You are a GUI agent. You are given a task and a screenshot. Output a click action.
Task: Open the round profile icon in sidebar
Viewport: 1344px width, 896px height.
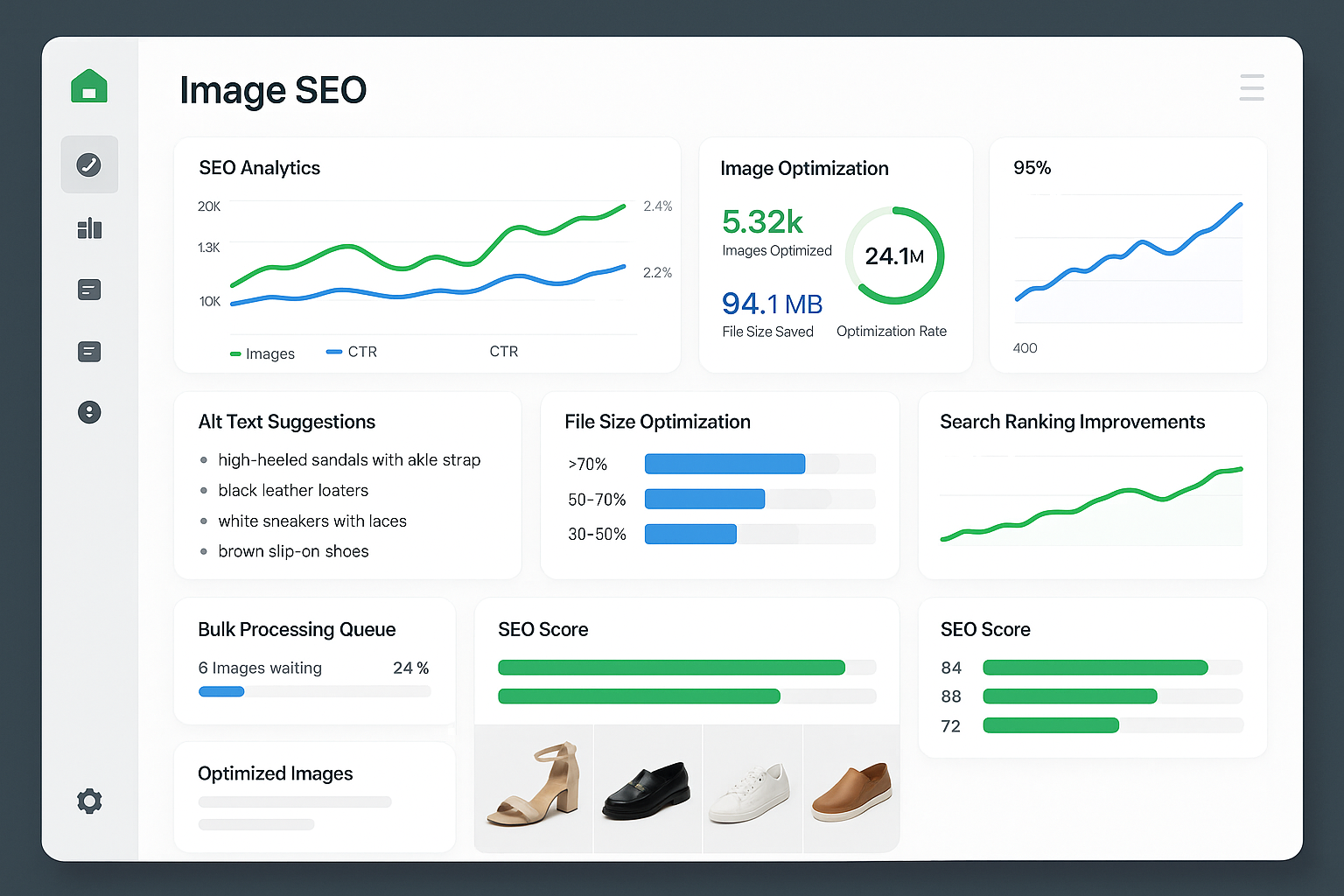tap(89, 412)
